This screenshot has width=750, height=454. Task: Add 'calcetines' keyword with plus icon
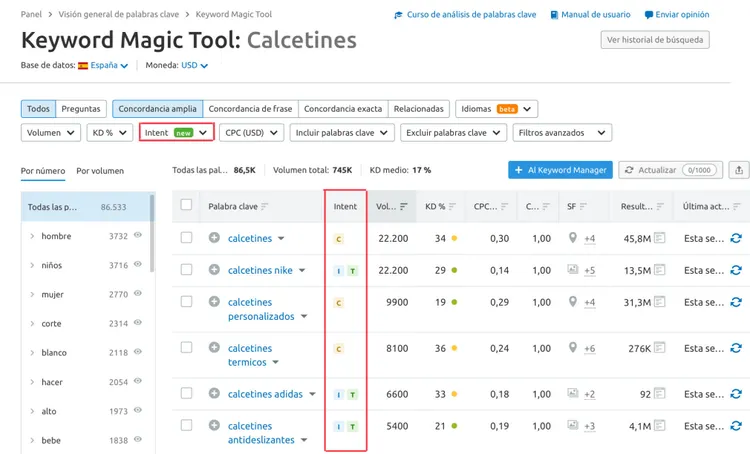coord(214,237)
